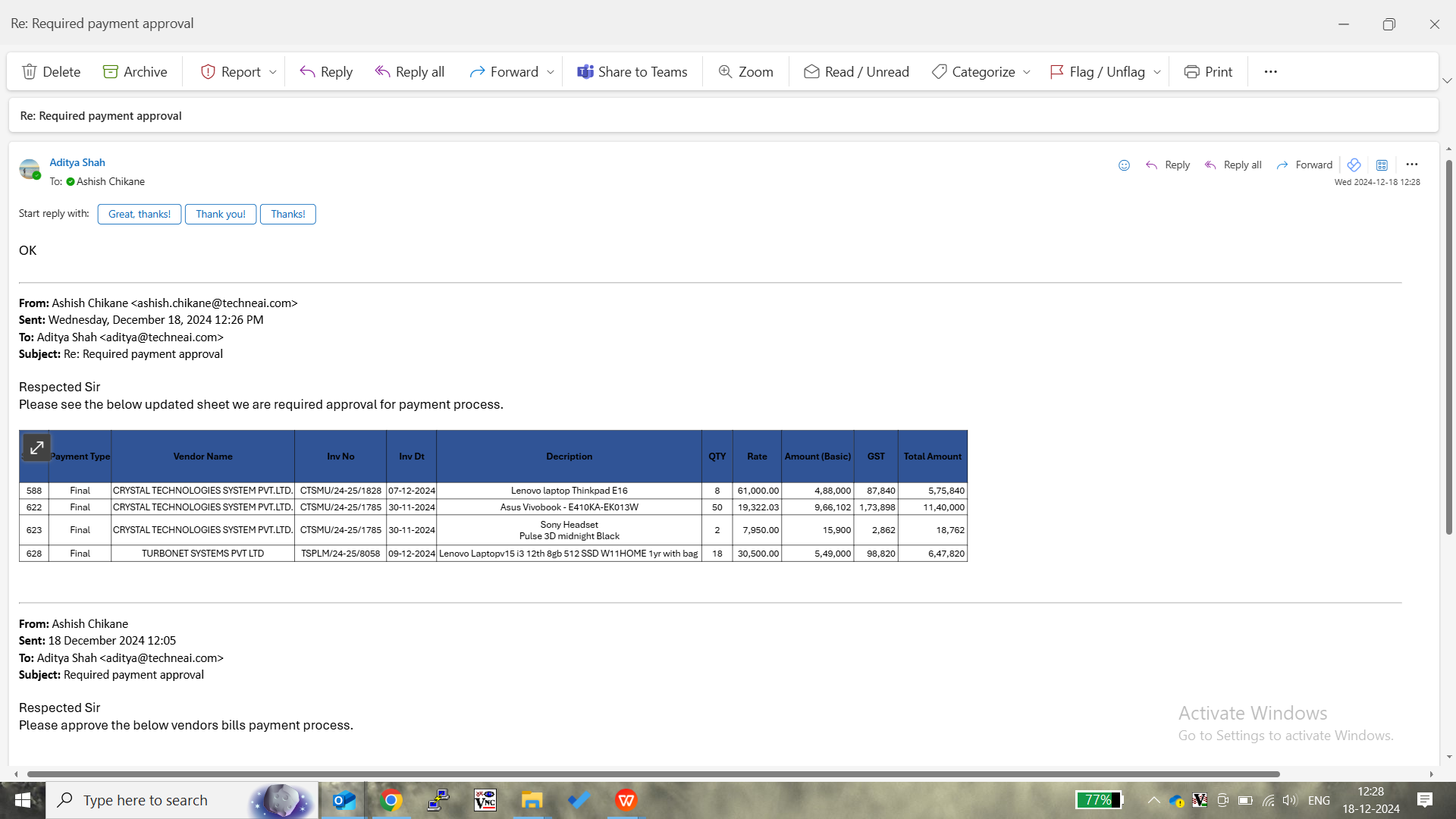
Task: Open the Wi-Fi network icon in tray
Action: coord(1268,800)
